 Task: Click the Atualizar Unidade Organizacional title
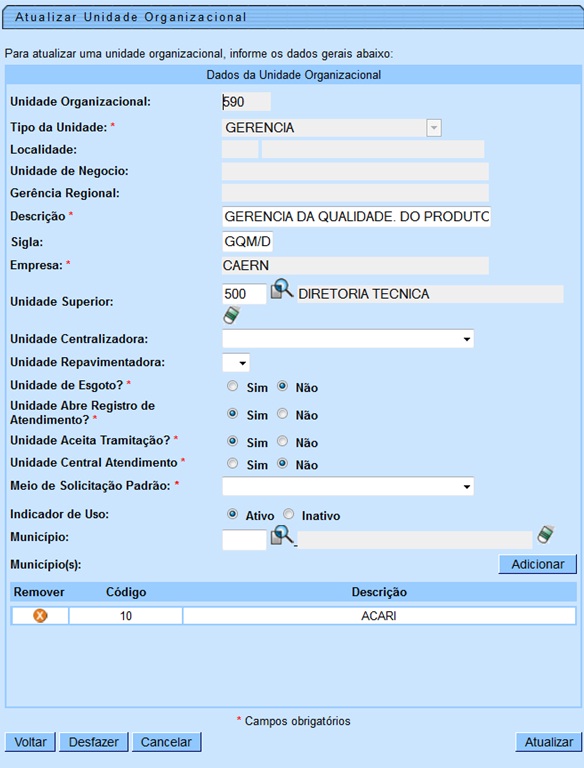coord(130,17)
